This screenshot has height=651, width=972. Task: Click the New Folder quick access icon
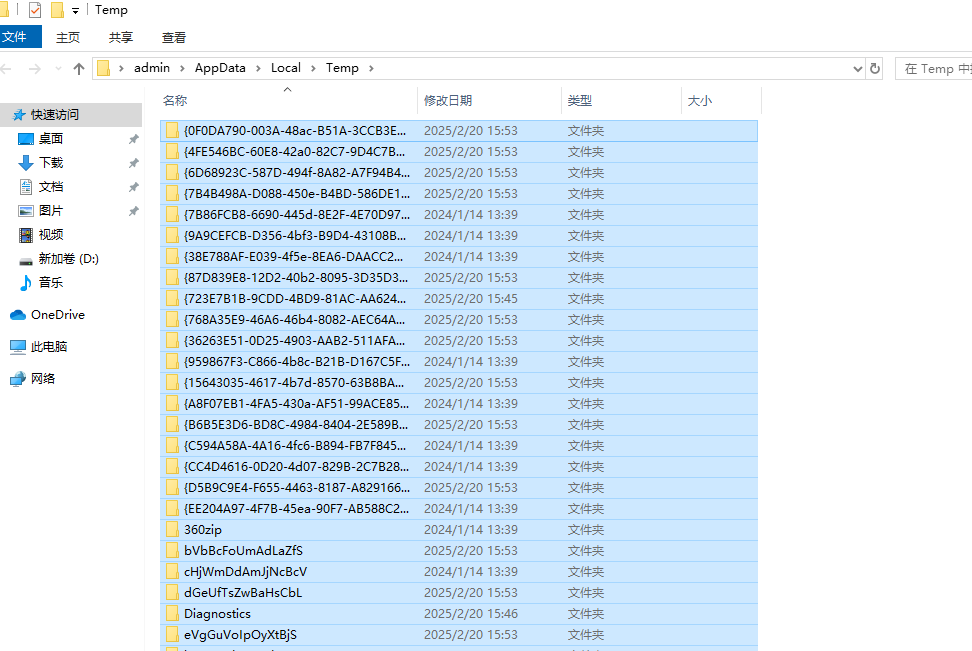[57, 10]
